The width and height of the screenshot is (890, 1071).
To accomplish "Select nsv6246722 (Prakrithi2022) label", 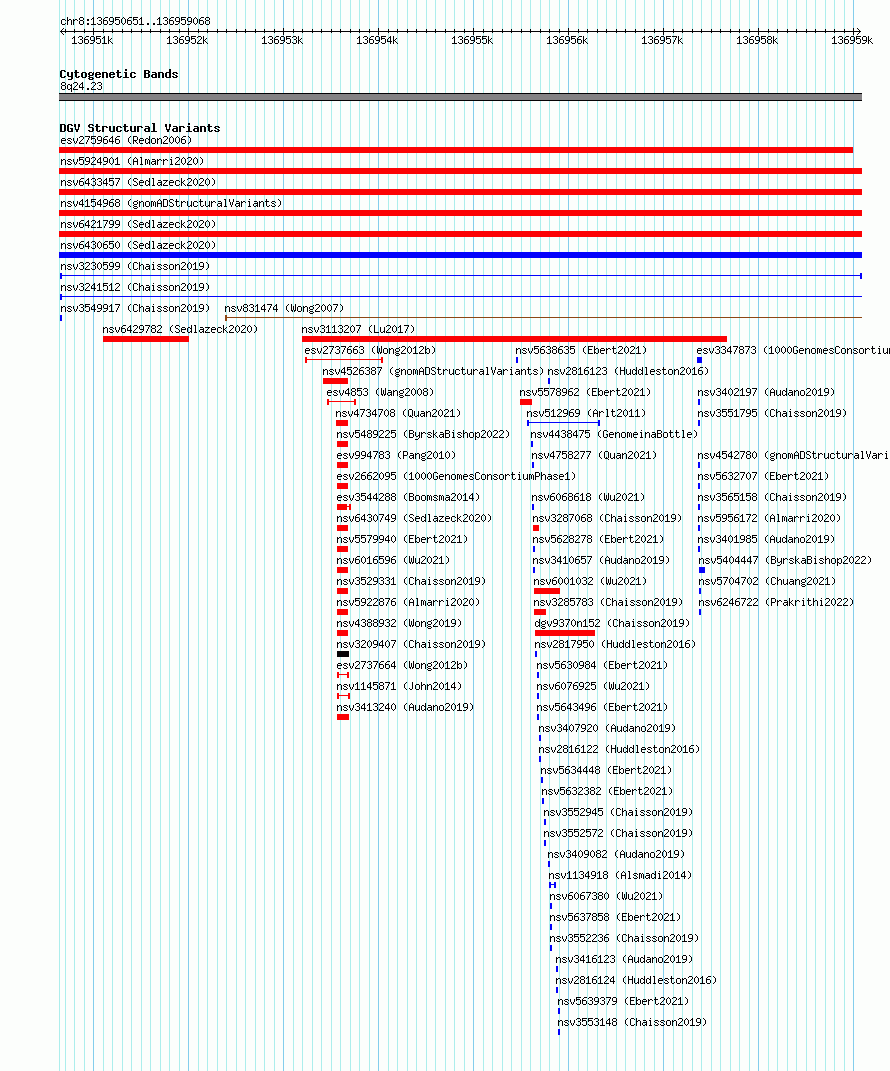I will pos(776,602).
